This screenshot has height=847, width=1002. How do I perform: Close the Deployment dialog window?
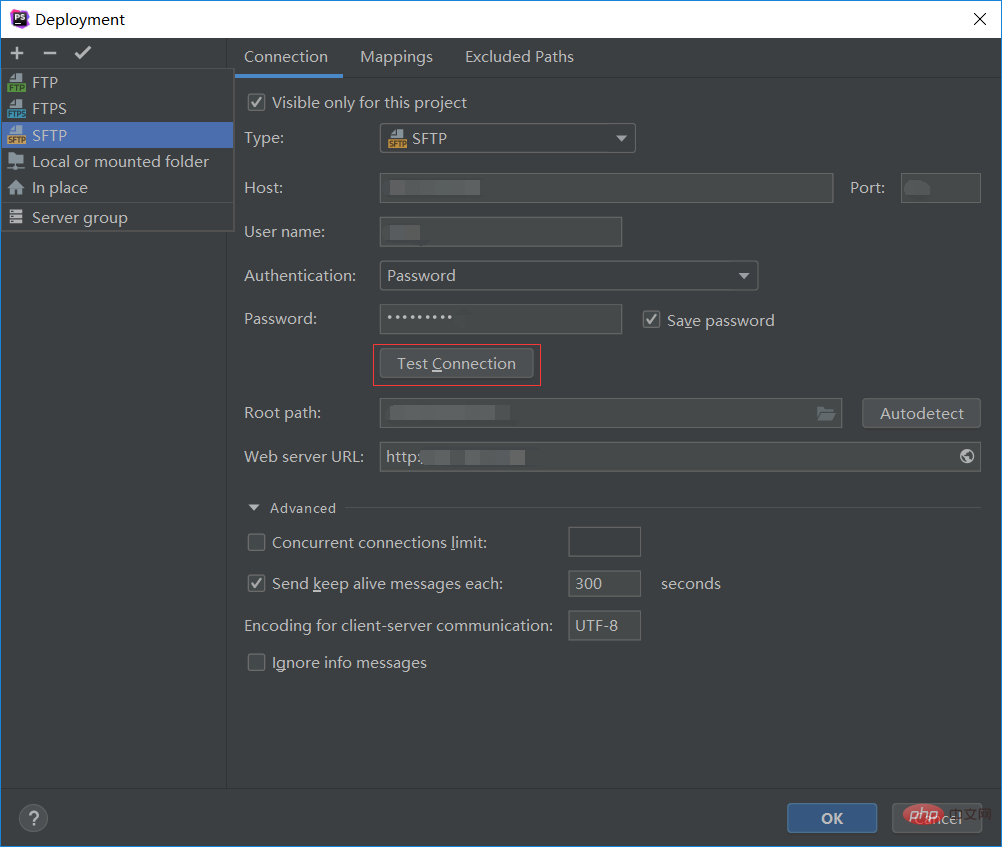[x=980, y=19]
